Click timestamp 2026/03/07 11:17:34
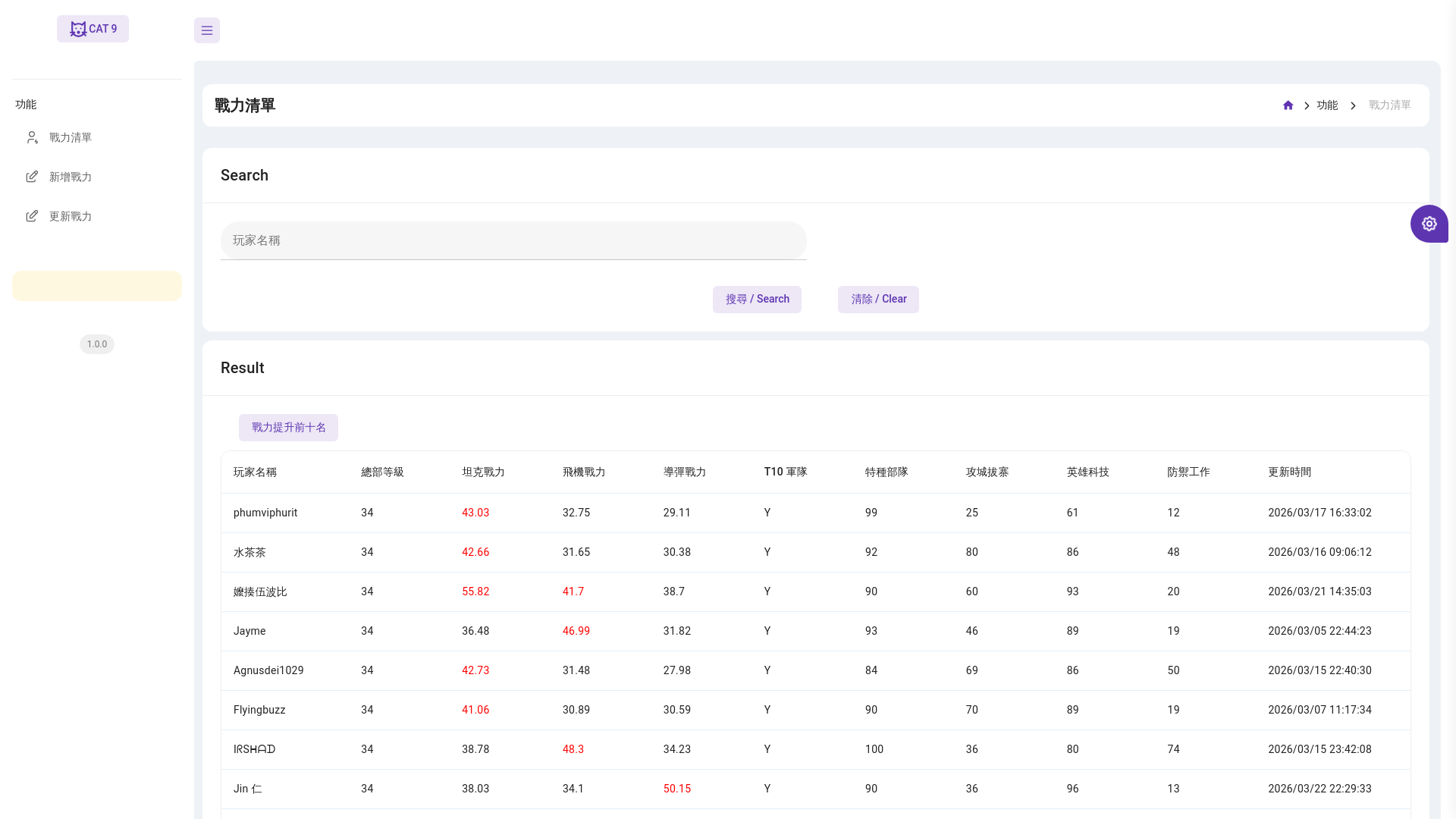Image resolution: width=1456 pixels, height=819 pixels. click(1319, 711)
